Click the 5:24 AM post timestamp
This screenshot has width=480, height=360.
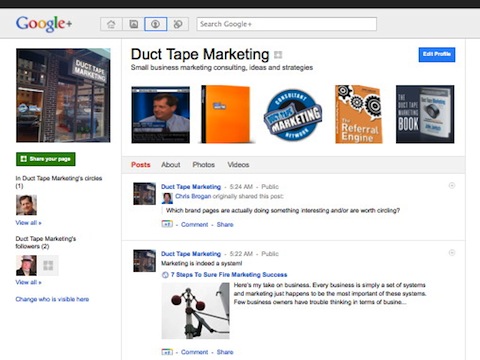[241, 187]
